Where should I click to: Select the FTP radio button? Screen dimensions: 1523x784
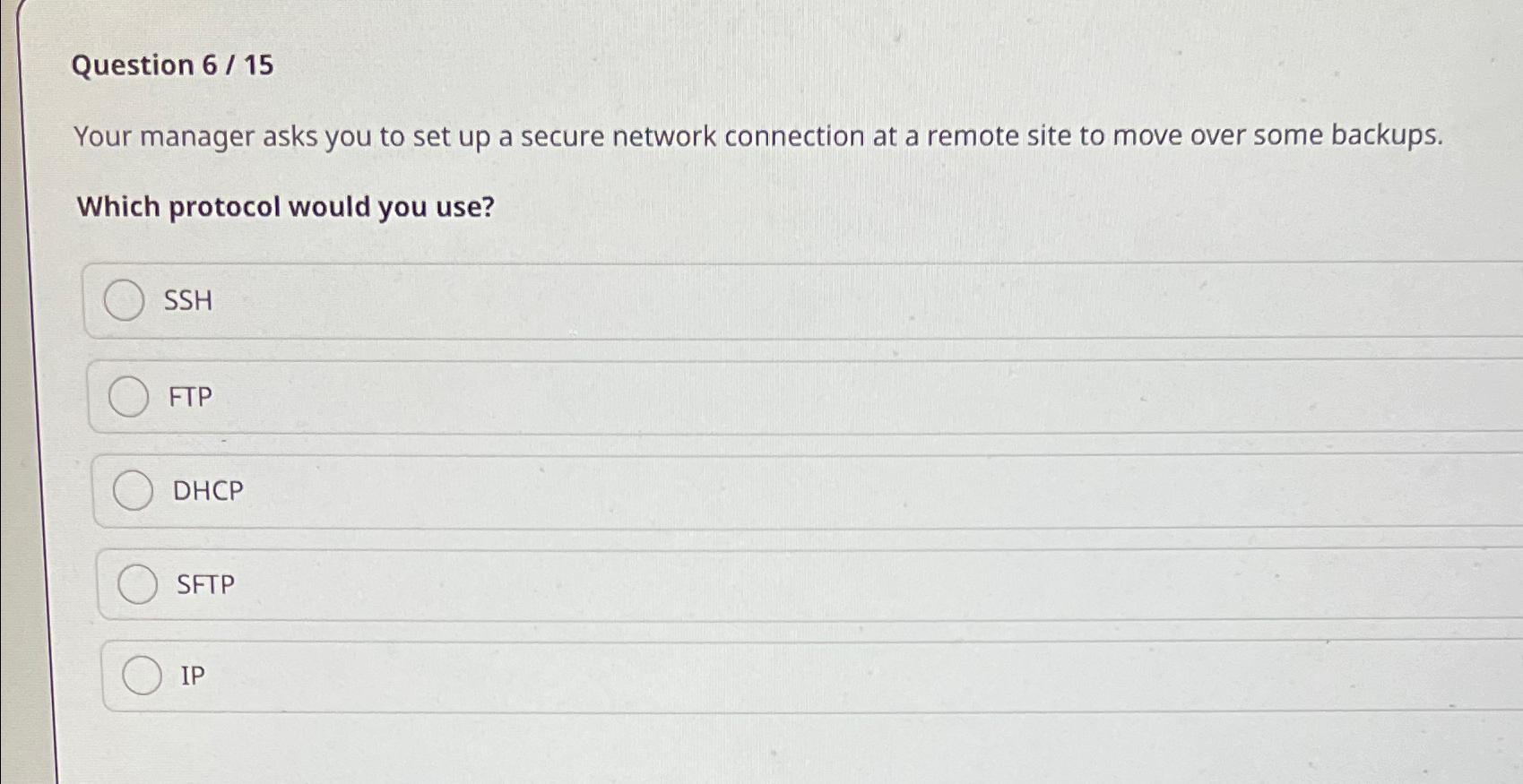click(x=130, y=397)
